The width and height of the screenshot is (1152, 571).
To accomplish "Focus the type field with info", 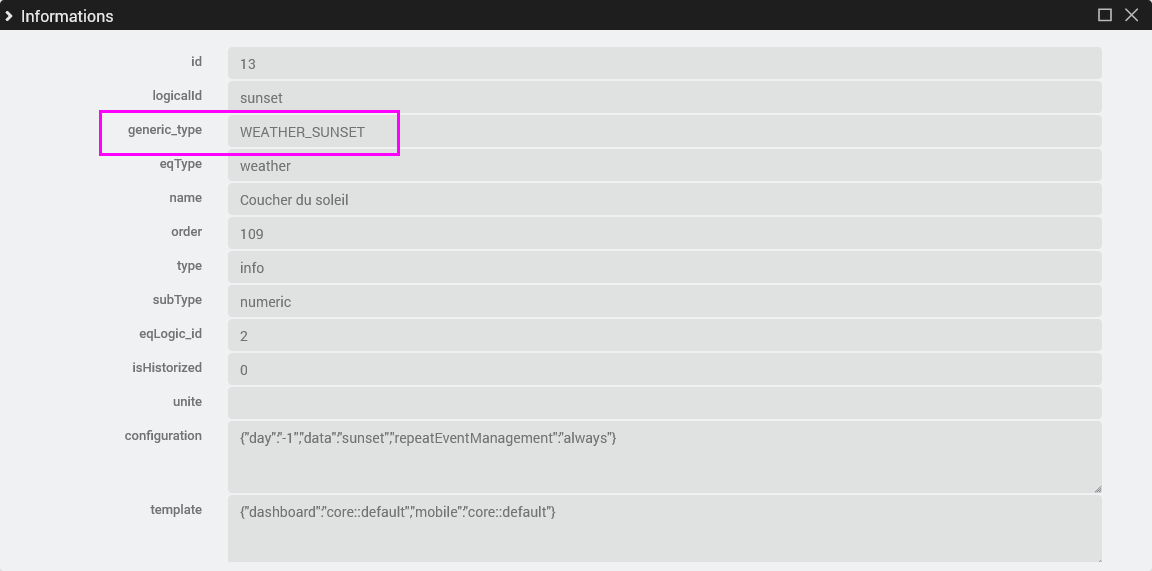I will [x=664, y=267].
